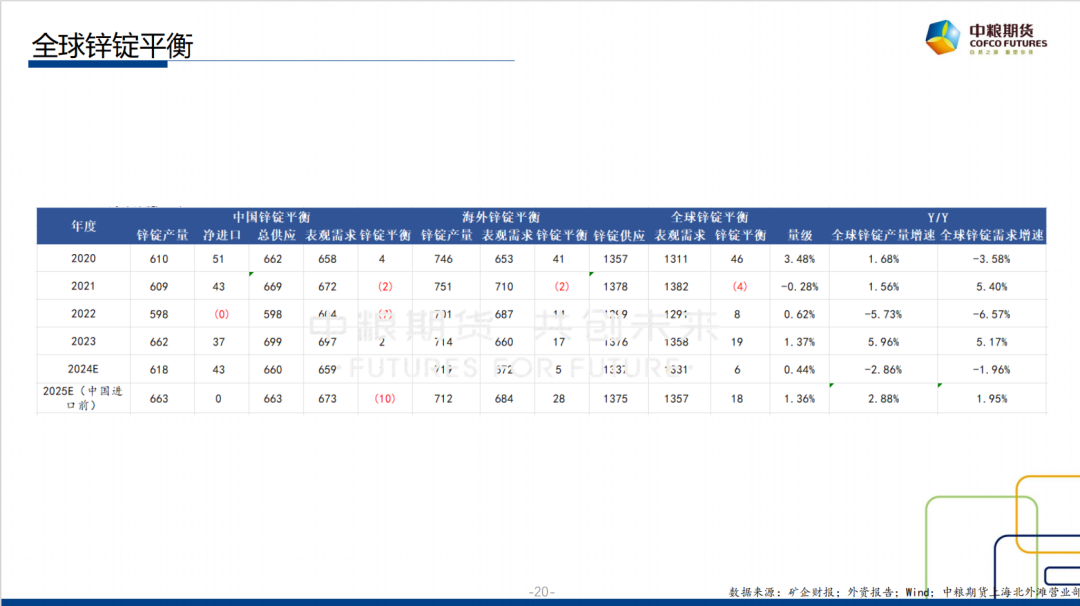
Task: Click the 净进口 column header
Action: (222, 235)
